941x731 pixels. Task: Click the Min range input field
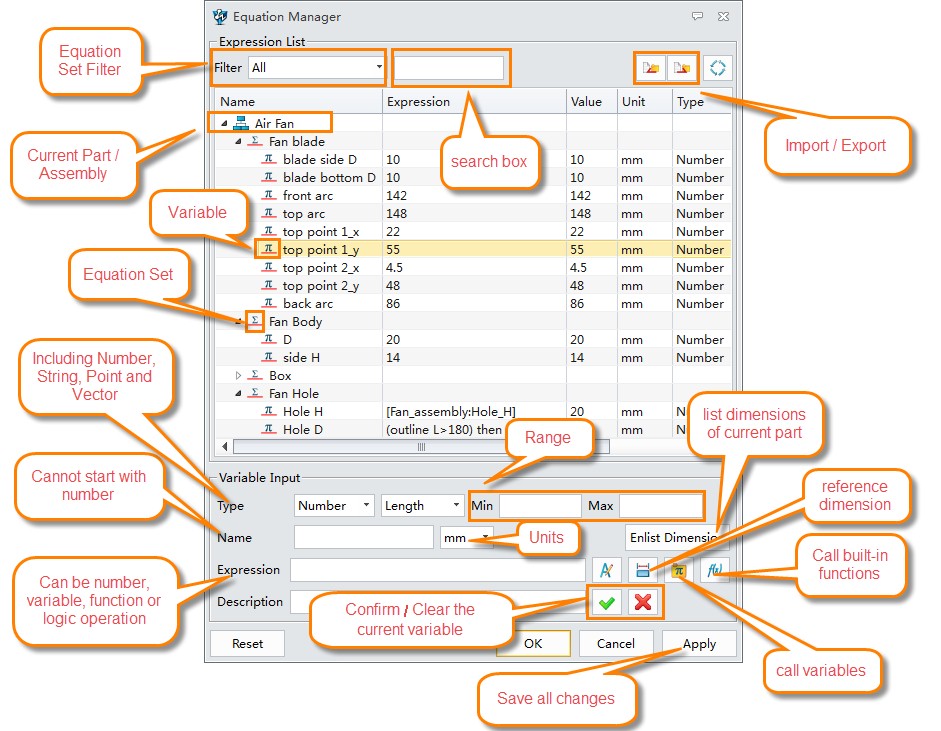[x=540, y=506]
